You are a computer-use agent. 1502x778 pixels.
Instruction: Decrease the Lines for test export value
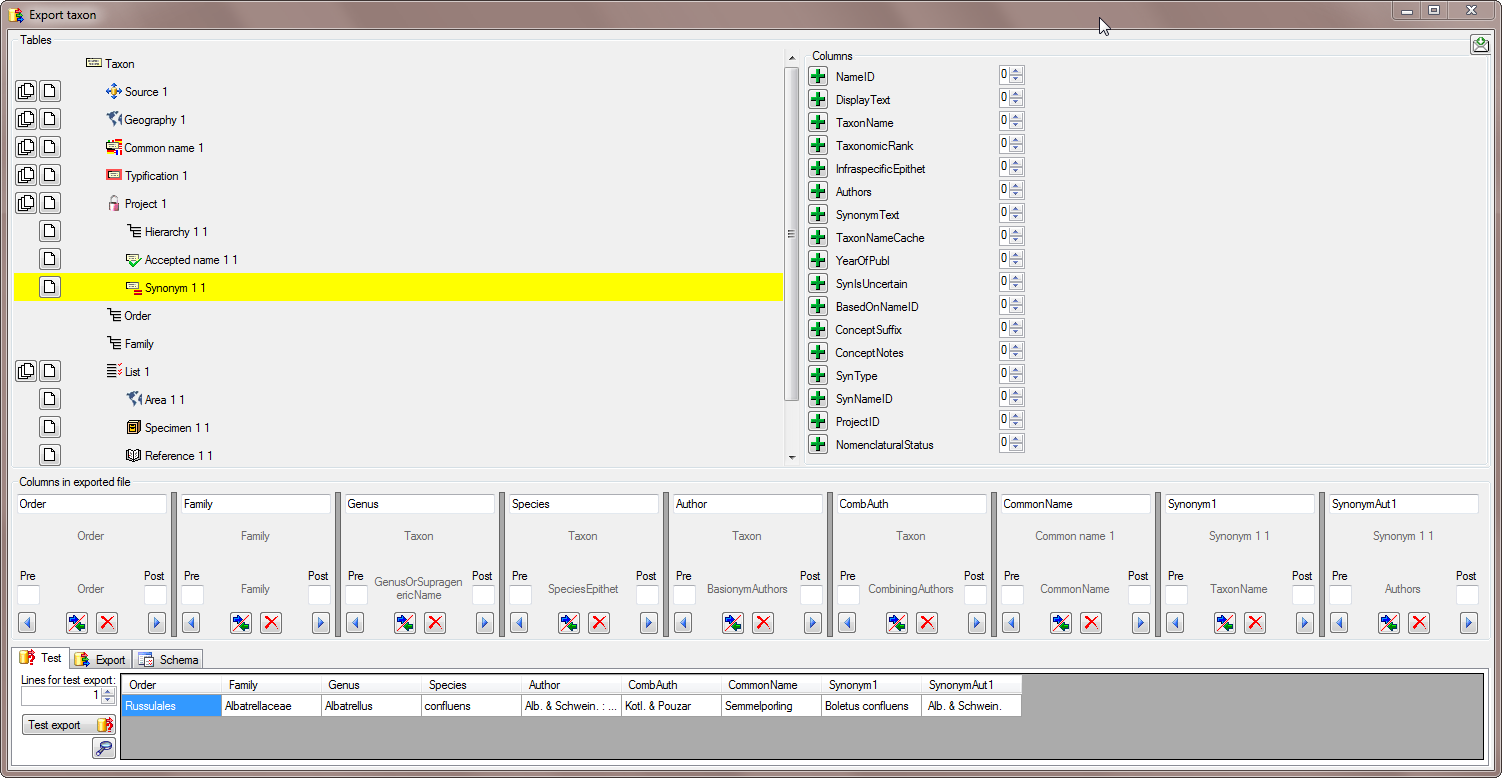(108, 700)
